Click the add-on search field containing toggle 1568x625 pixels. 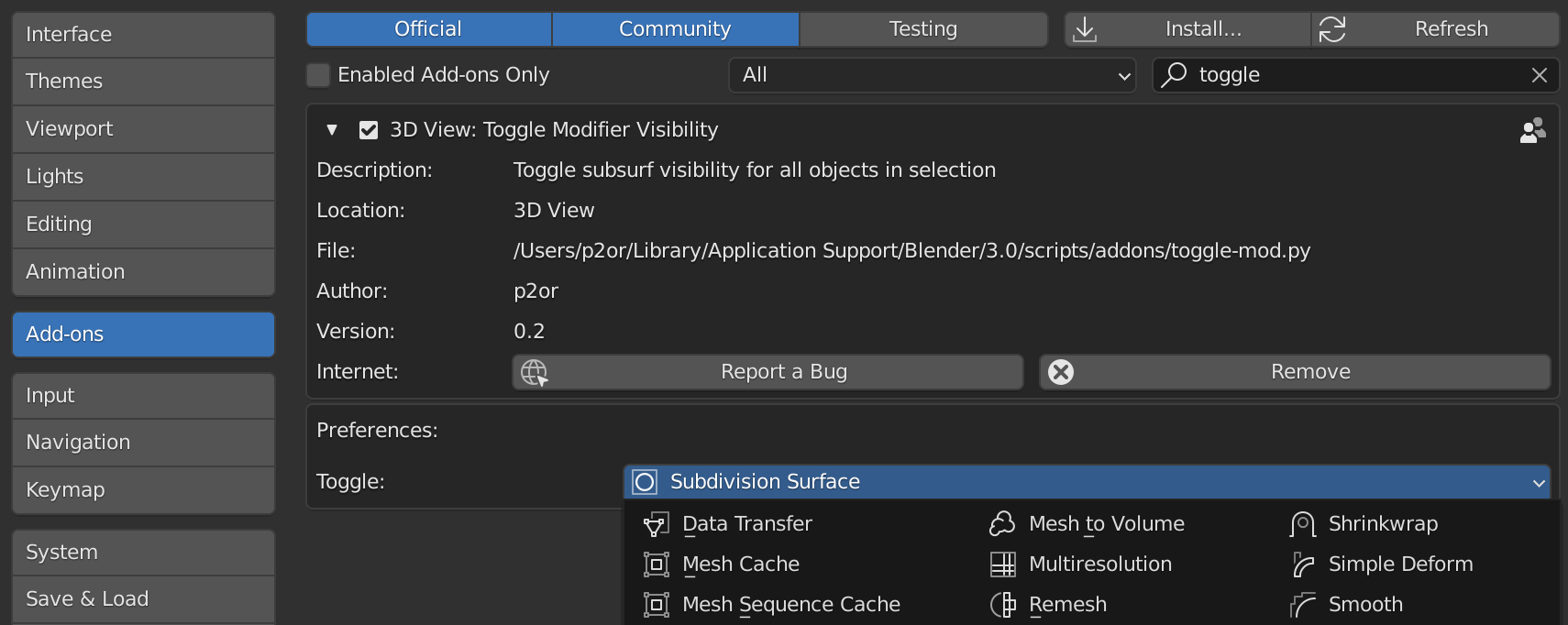[1348, 75]
